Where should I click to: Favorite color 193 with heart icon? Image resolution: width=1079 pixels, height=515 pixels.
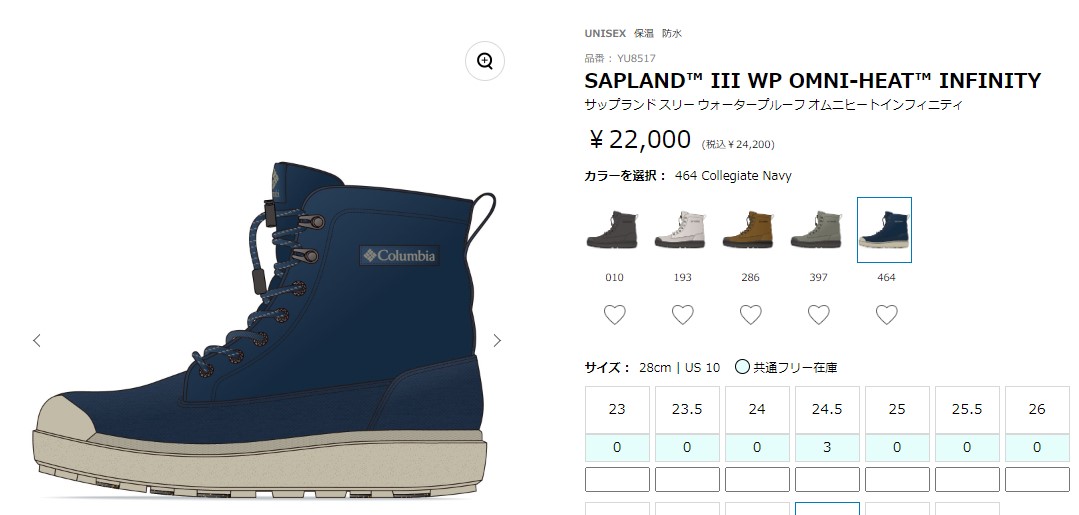click(x=683, y=315)
